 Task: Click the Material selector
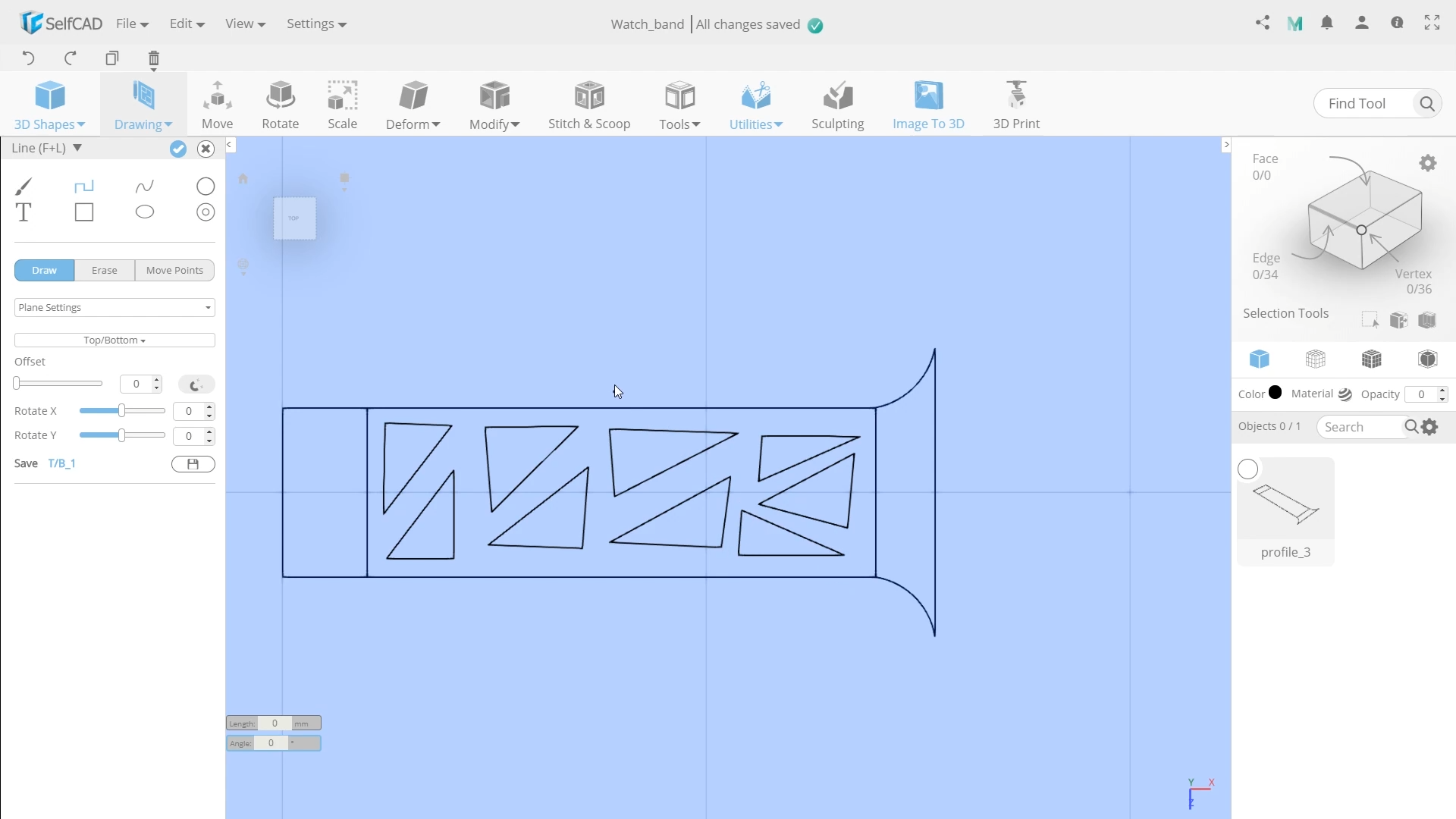(x=1322, y=394)
